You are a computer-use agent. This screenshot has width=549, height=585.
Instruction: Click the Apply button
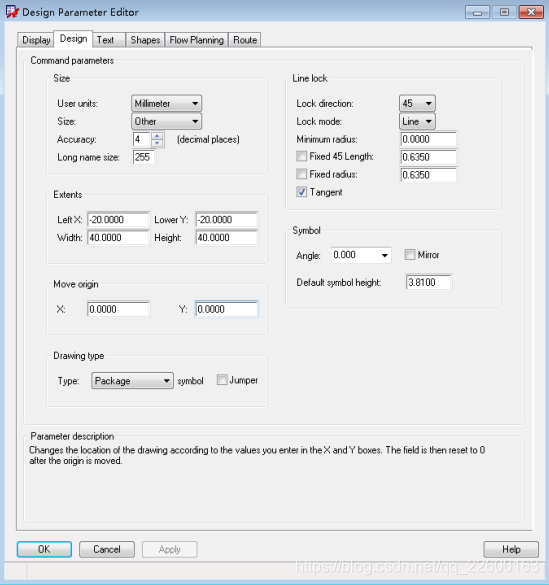pyautogui.click(x=169, y=549)
